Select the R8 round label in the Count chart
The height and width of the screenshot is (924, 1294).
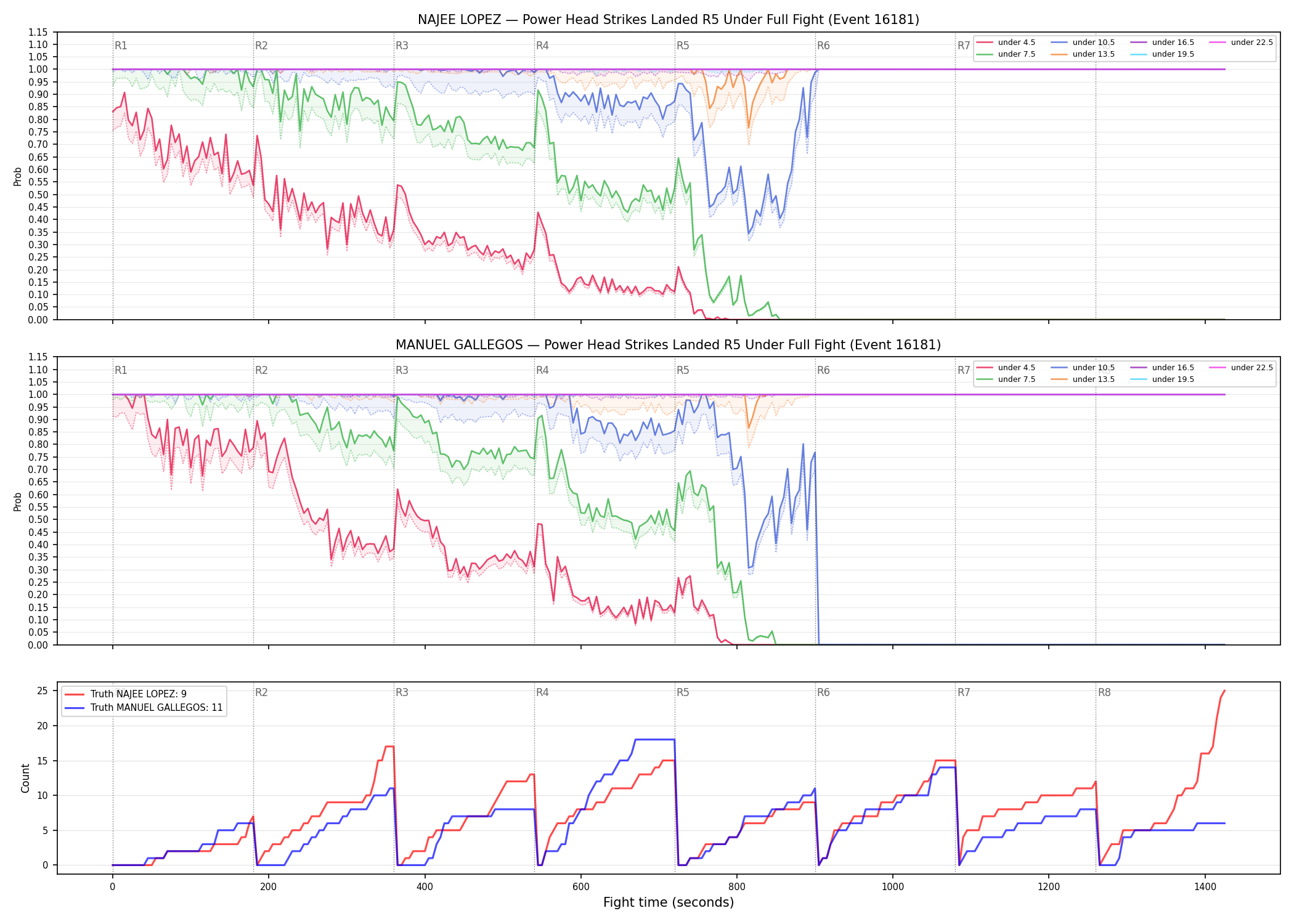[x=1104, y=692]
